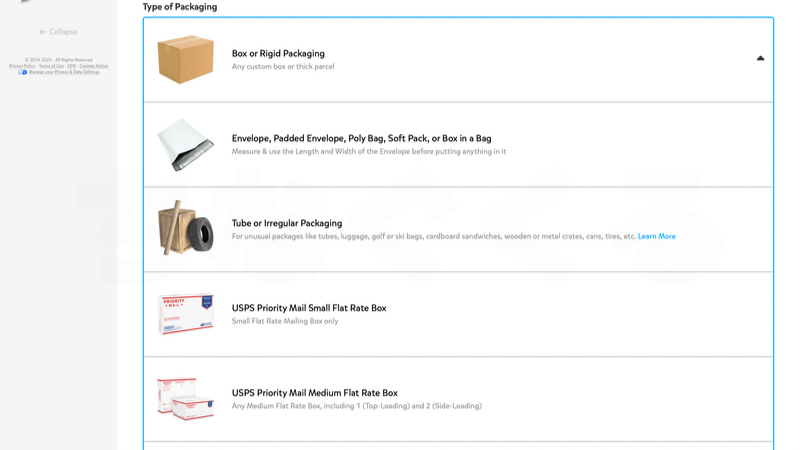The height and width of the screenshot is (450, 800).
Task: Click the cardboard box packaging image
Action: click(185, 59)
